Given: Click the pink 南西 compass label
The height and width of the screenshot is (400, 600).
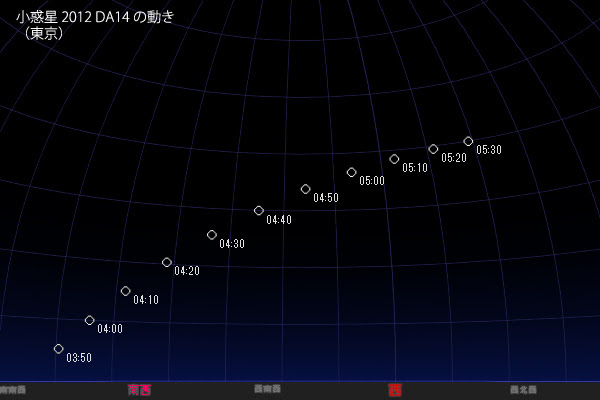Looking at the screenshot, I should [x=139, y=390].
